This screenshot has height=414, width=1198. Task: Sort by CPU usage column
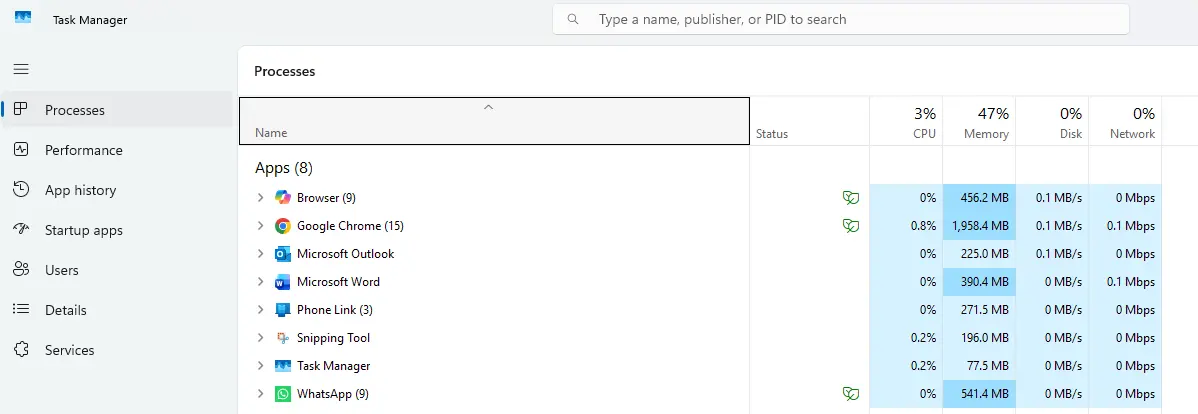(906, 121)
